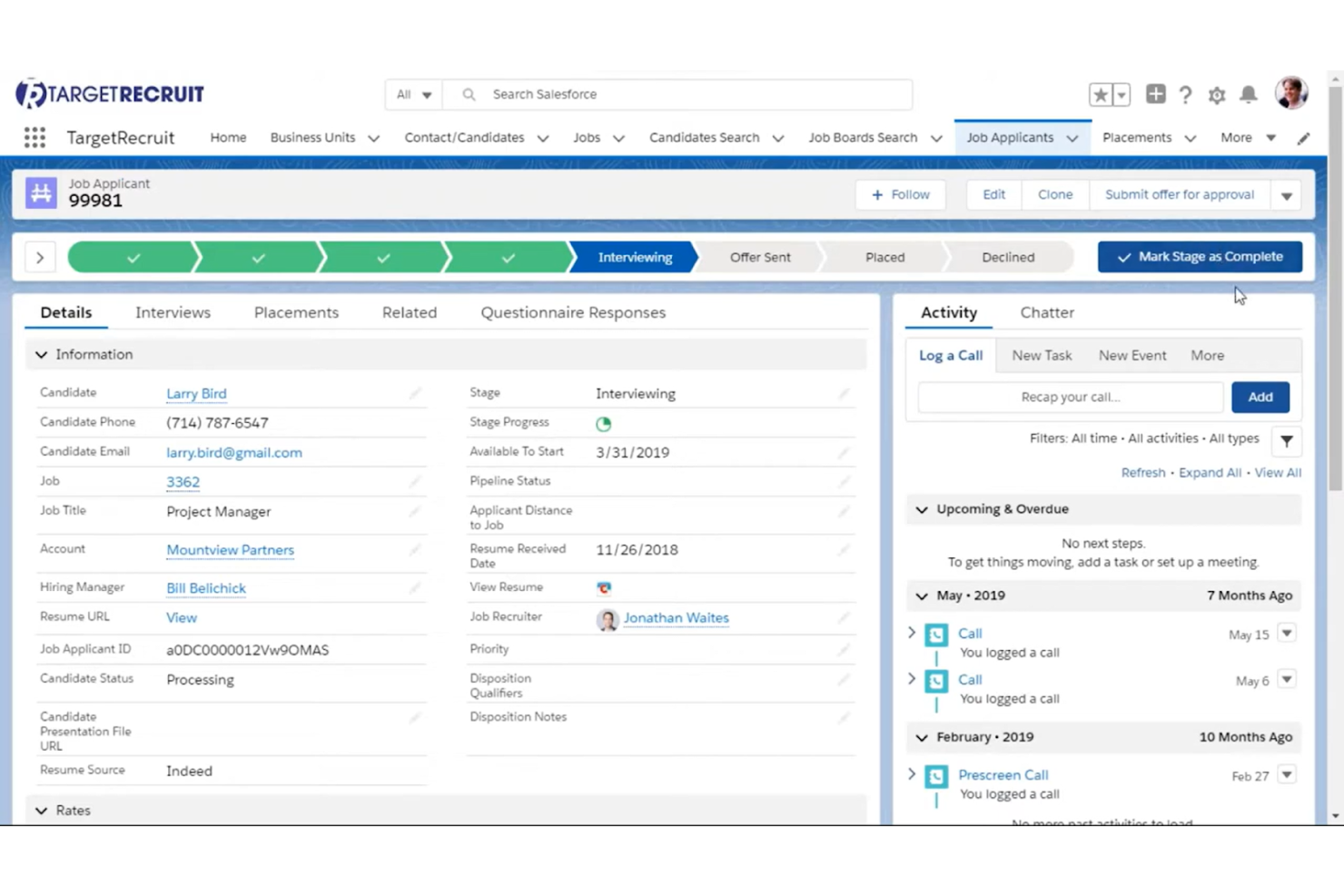
Task: Open the All search scope dropdown
Action: click(413, 94)
